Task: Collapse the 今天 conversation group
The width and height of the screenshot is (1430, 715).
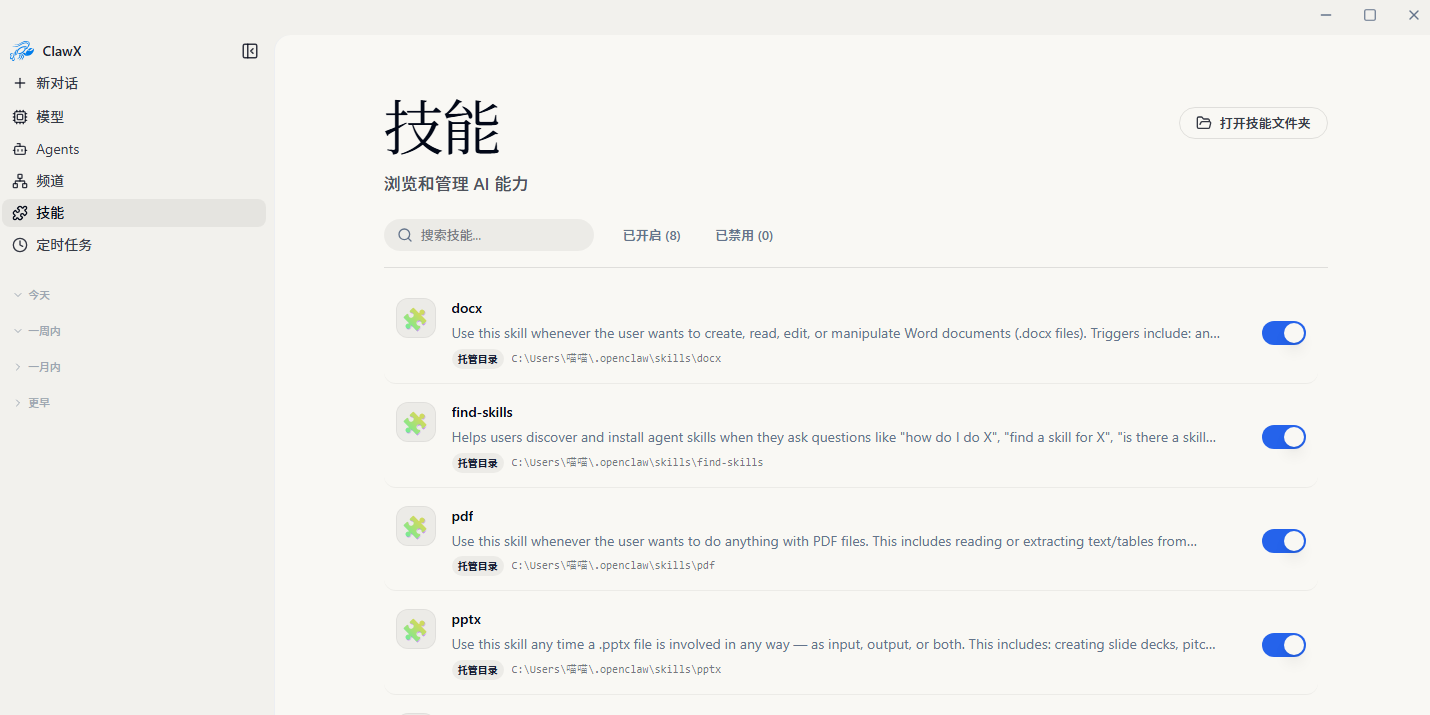Action: (x=32, y=295)
